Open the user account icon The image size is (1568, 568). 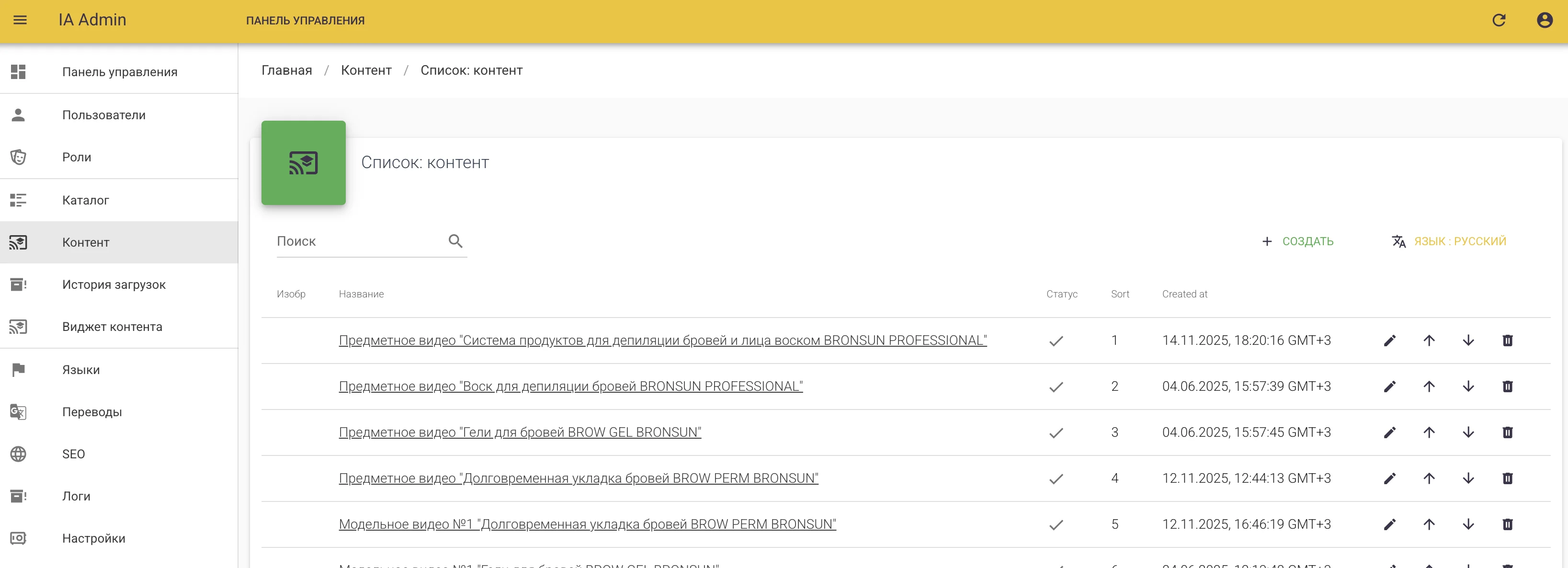(x=1544, y=20)
